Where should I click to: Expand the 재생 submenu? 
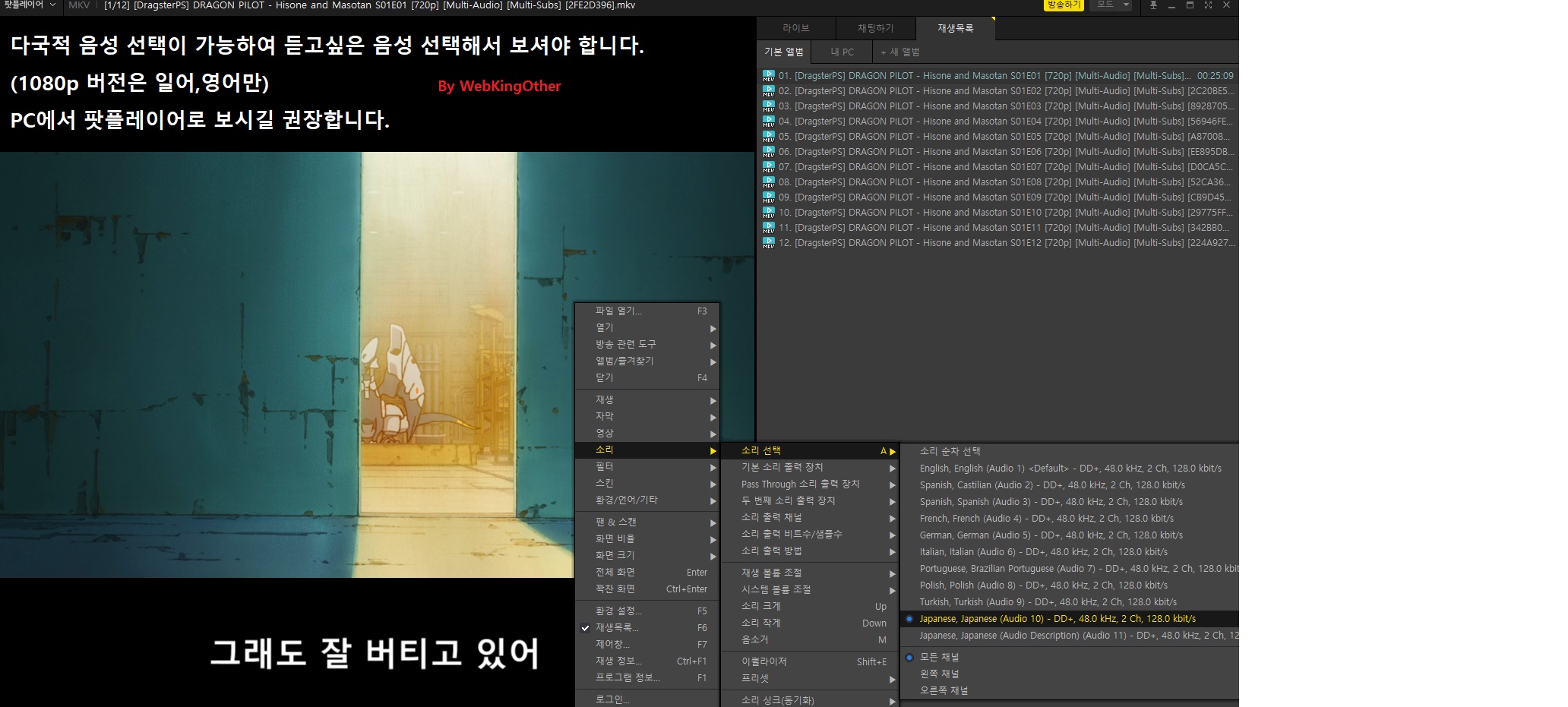(647, 400)
